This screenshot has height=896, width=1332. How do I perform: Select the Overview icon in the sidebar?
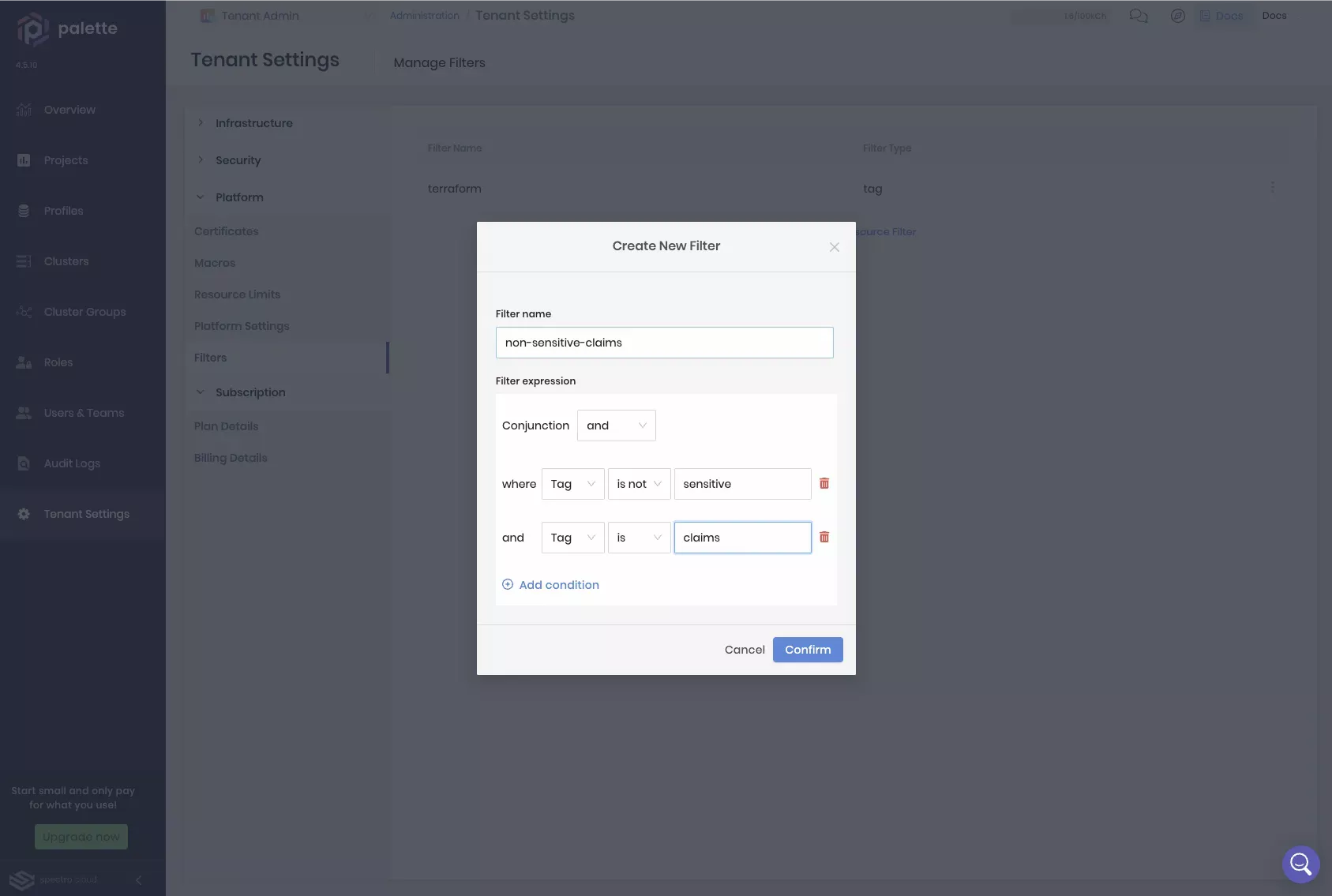pyautogui.click(x=24, y=110)
